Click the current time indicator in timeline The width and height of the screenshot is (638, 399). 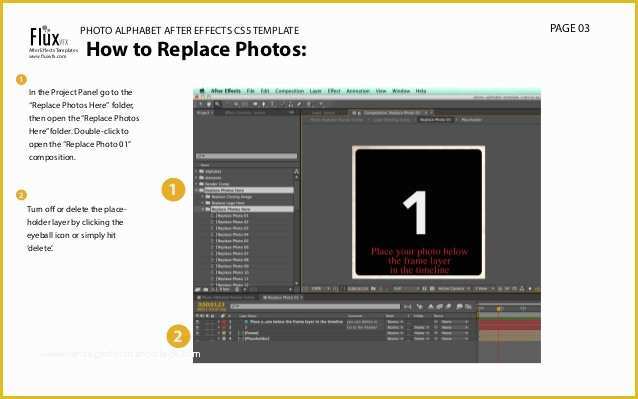(499, 308)
